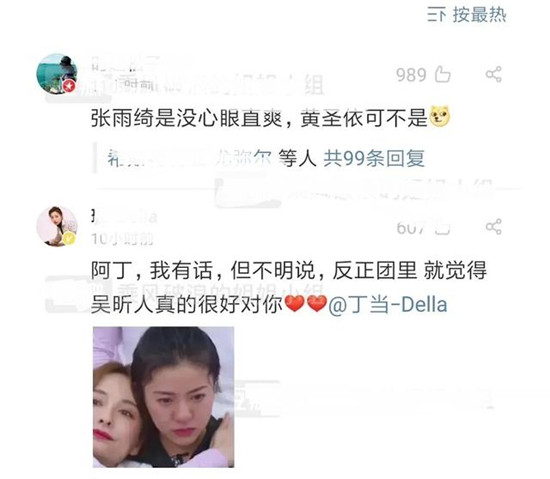Expand 共99条回复 replies

click(x=374, y=158)
